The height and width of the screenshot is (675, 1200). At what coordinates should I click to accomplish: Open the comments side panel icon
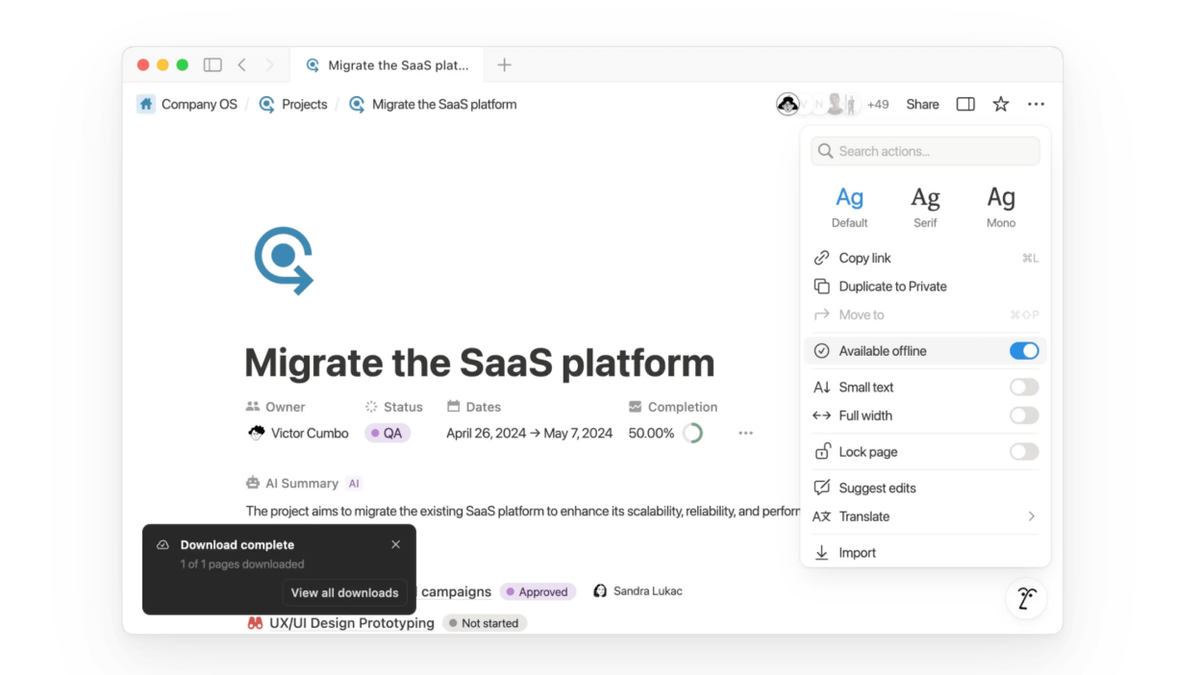click(965, 104)
